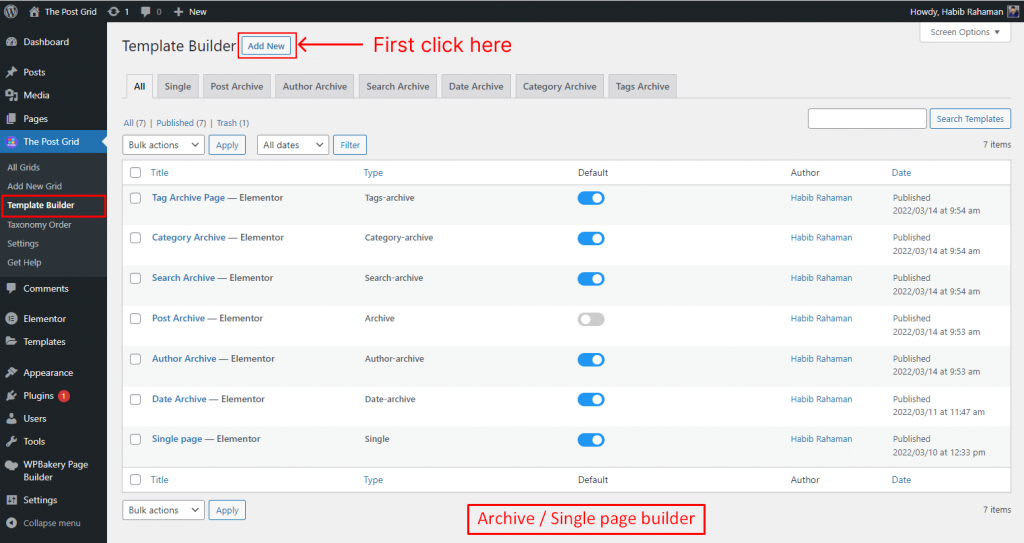Click the Settings icon in main sidebar
1024x543 pixels.
click(x=11, y=500)
